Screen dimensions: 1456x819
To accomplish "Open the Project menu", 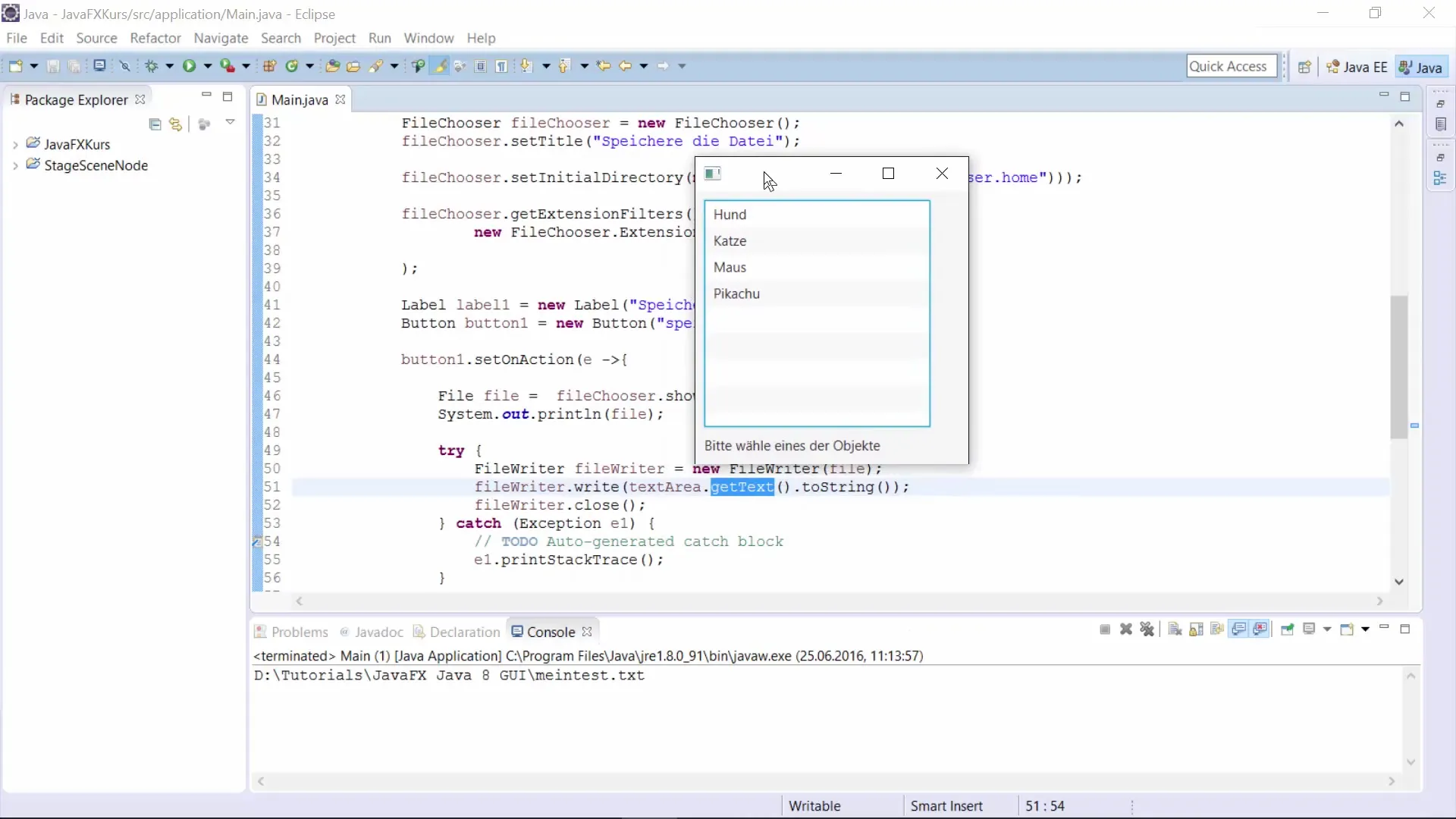I will (x=334, y=38).
